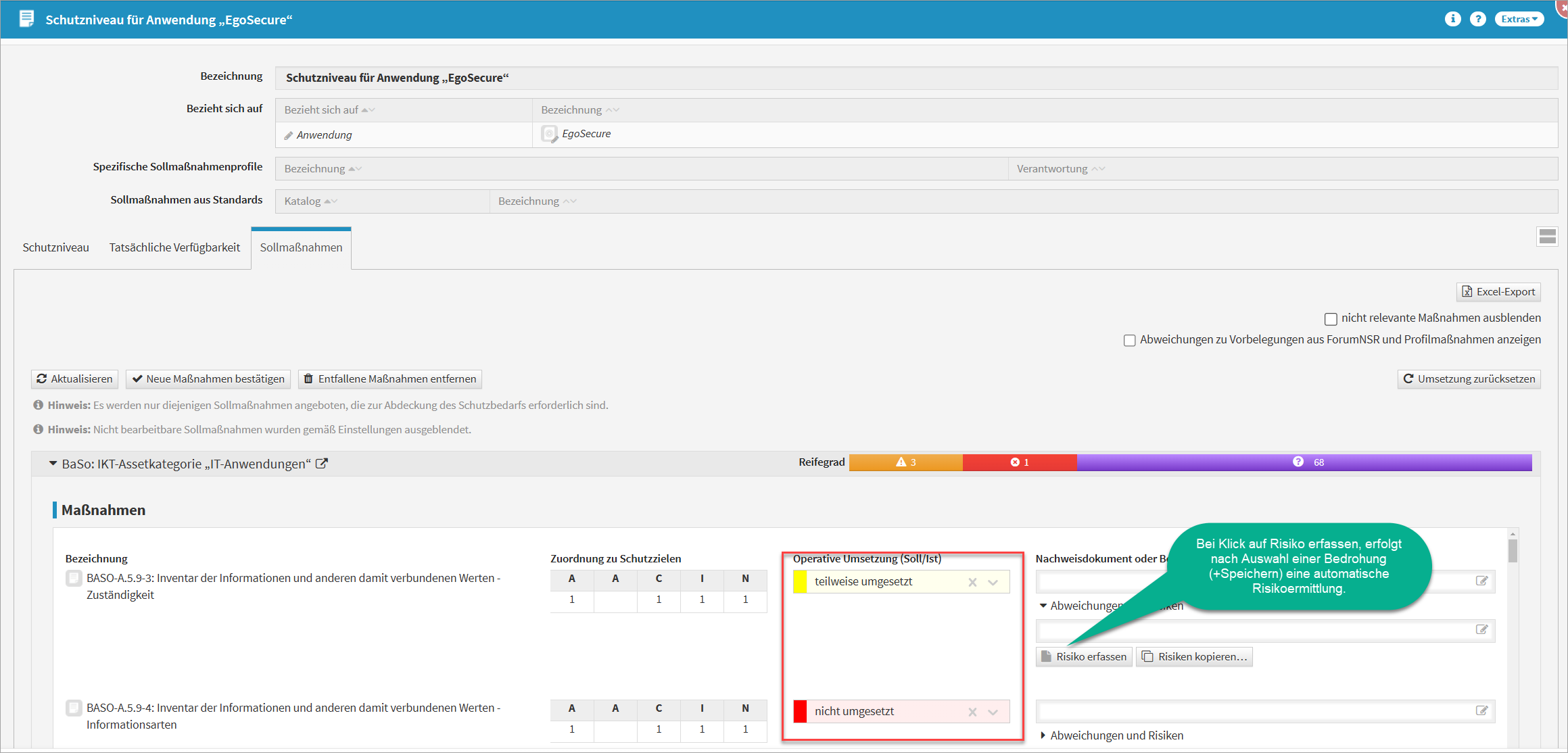Screen dimensions: 1568x753
Task: Check the BASO-A.5.9-3 measure checkbox
Action: [x=74, y=579]
